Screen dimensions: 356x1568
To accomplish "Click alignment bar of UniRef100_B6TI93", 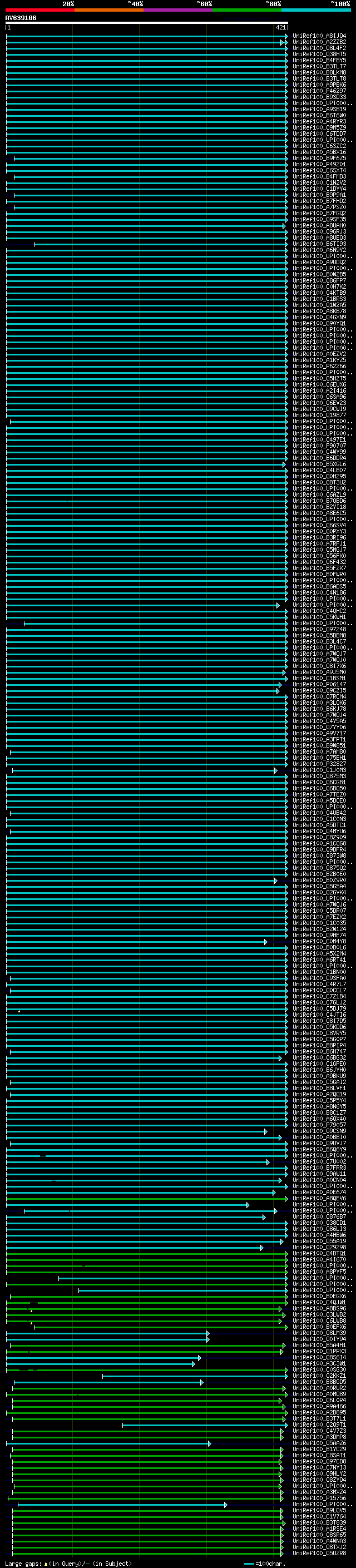I will (161, 244).
